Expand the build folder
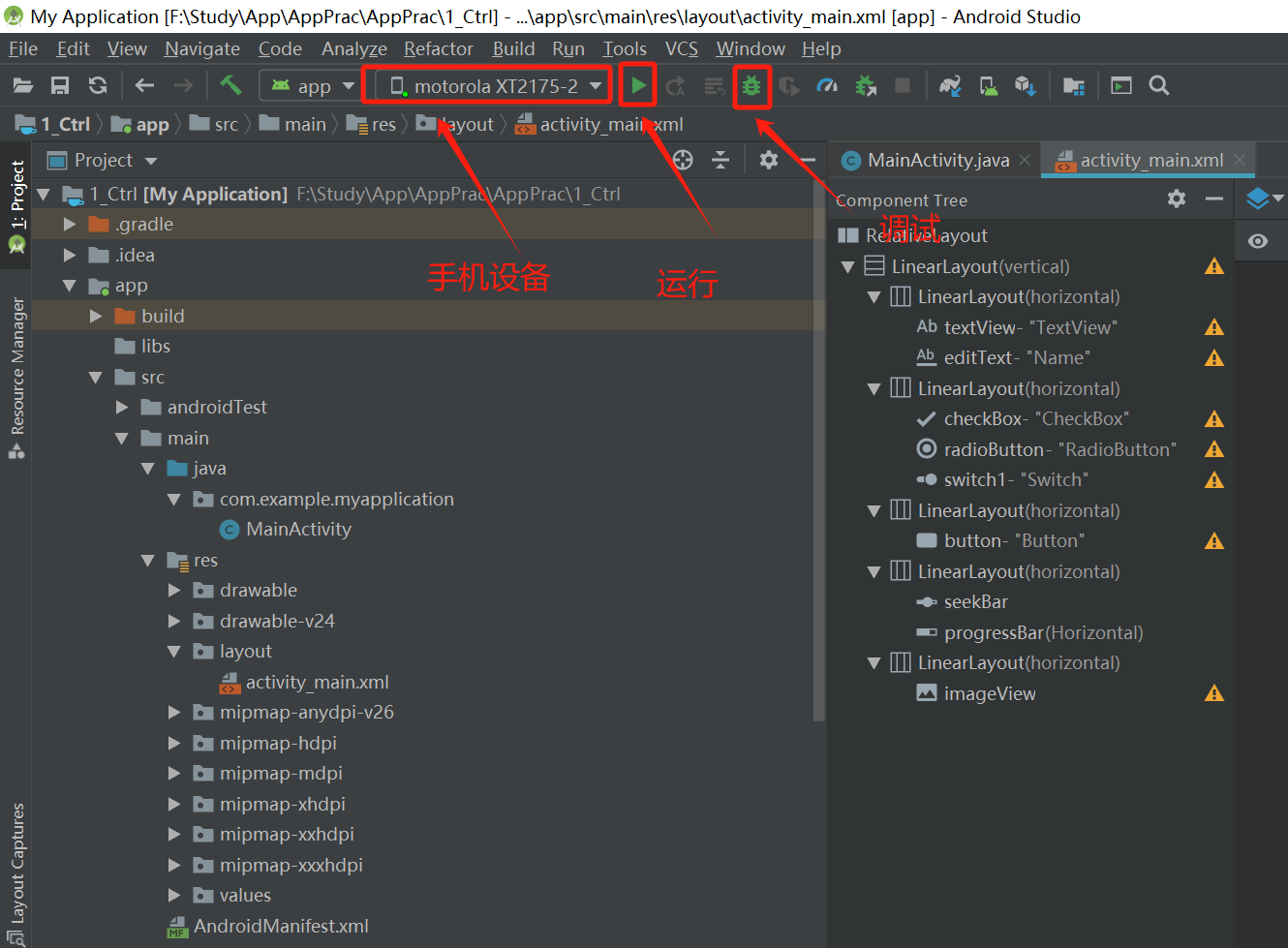The width and height of the screenshot is (1288, 948). click(96, 316)
